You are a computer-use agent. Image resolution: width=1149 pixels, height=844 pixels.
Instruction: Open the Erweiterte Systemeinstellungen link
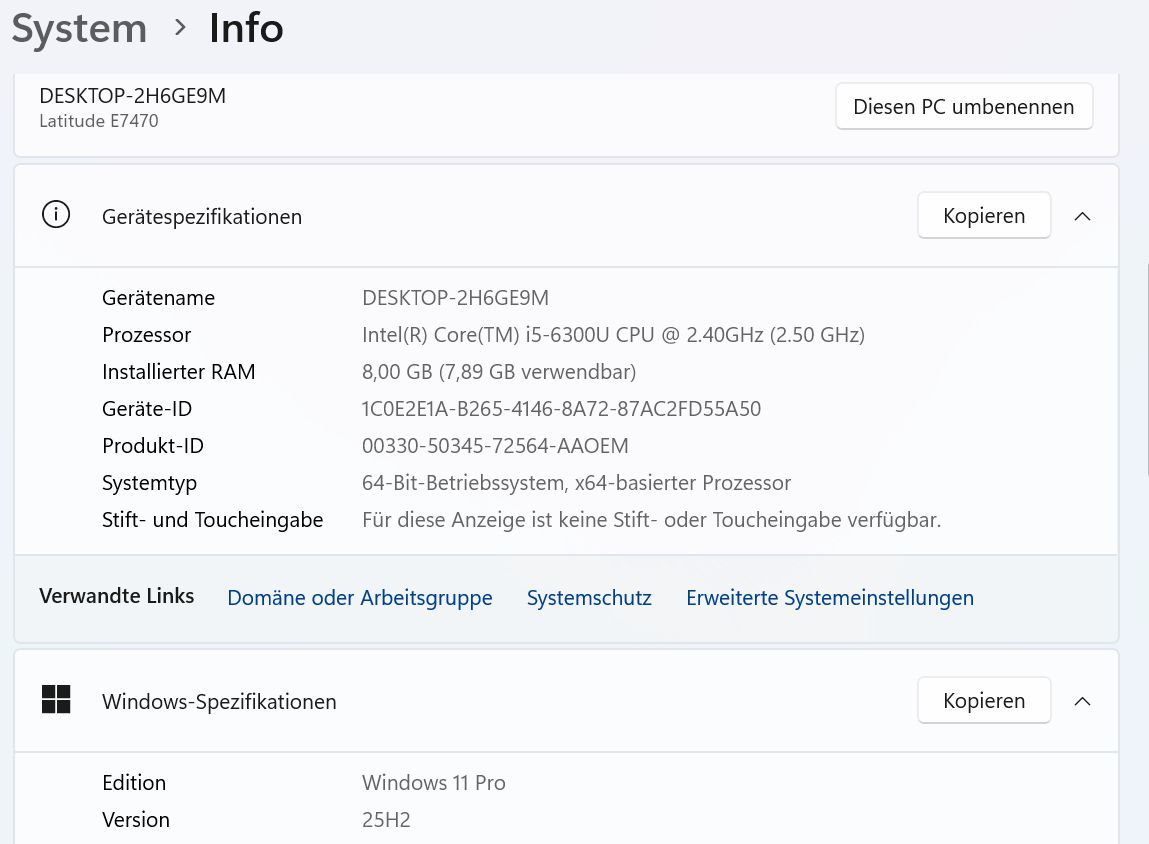pos(829,598)
